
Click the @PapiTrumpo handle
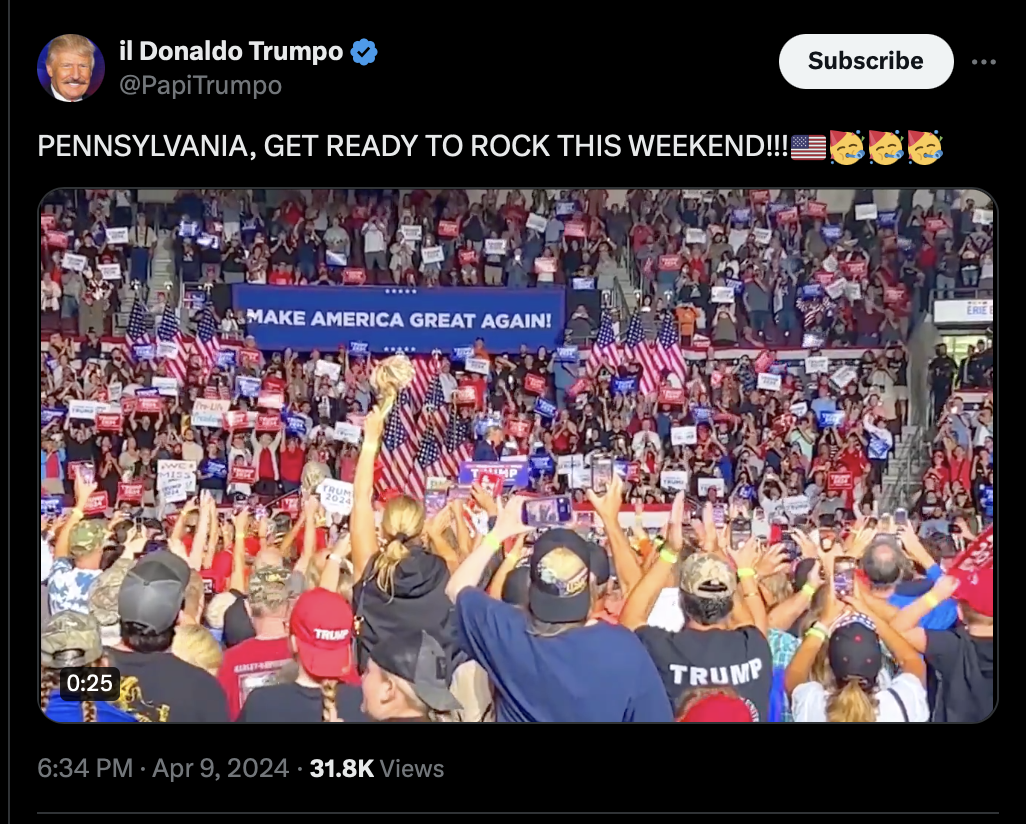200,85
